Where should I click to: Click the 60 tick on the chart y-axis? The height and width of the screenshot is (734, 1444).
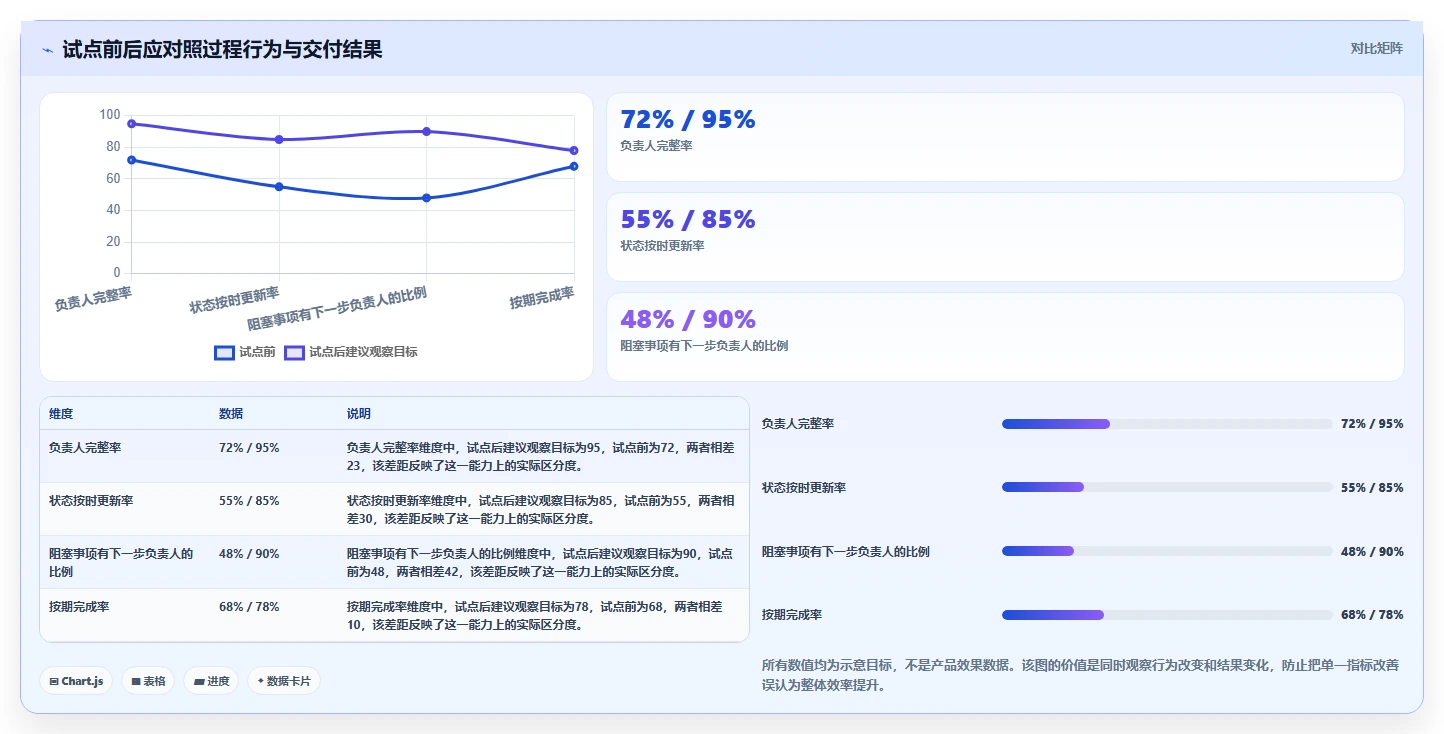tap(112, 178)
